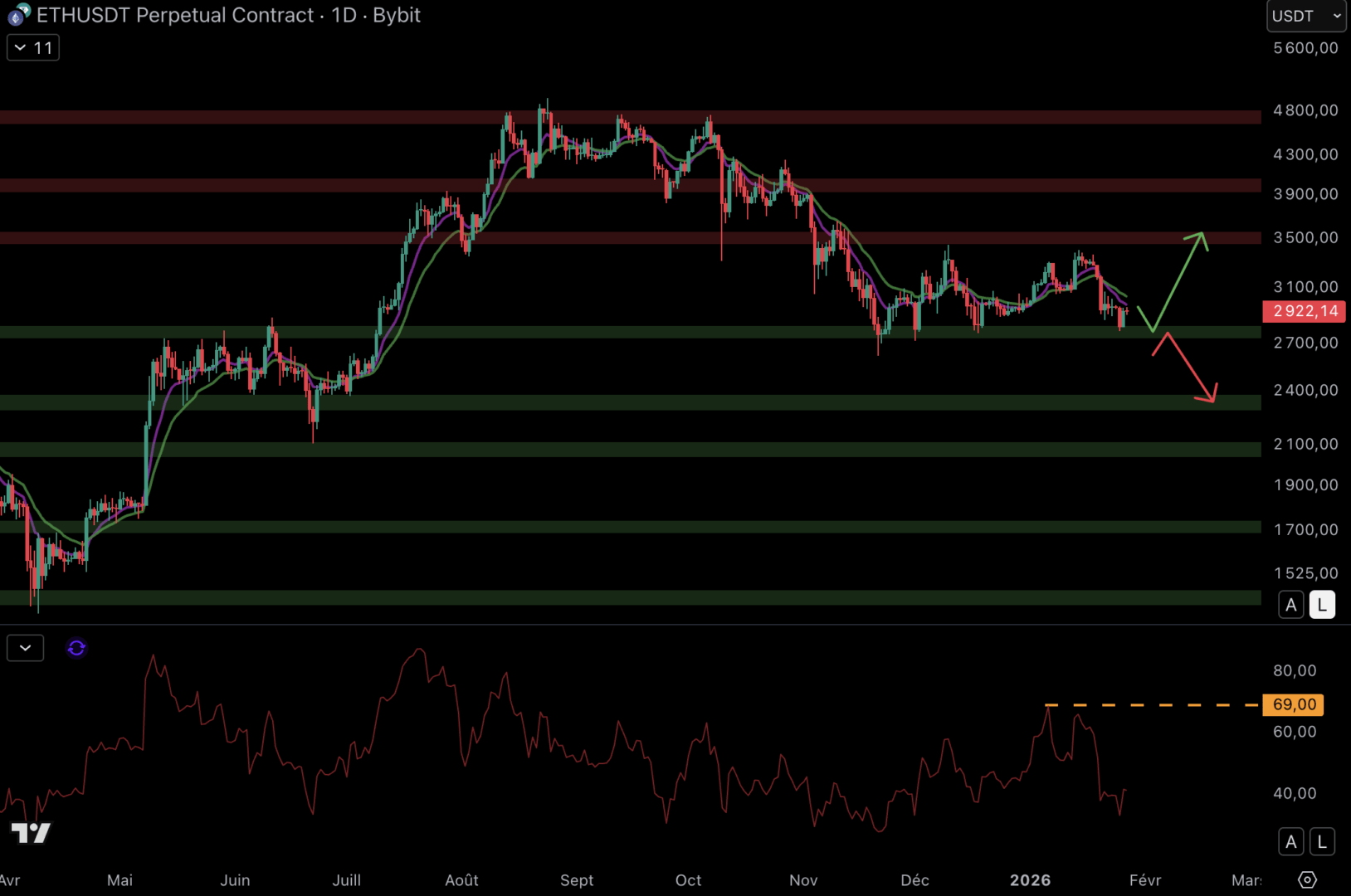Click the Ethereum symbol icon

(18, 15)
